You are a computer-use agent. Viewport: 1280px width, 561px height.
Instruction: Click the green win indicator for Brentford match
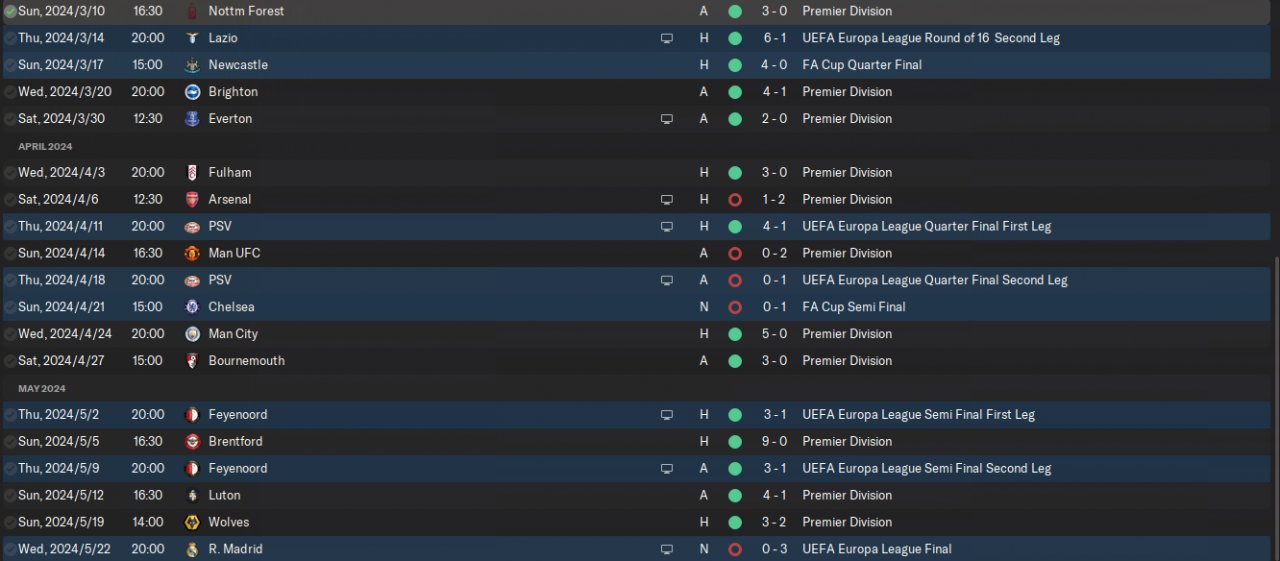click(735, 442)
